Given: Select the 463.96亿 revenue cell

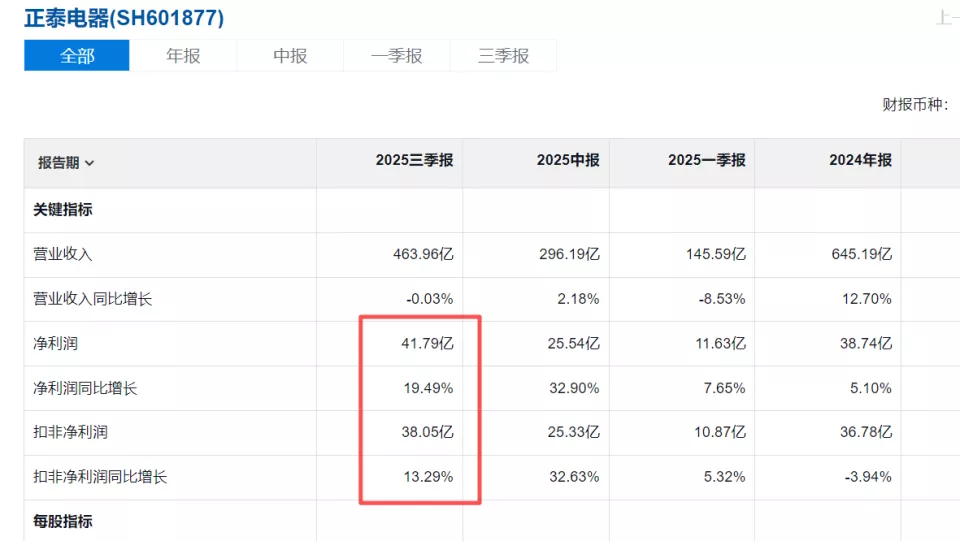Looking at the screenshot, I should point(423,254).
